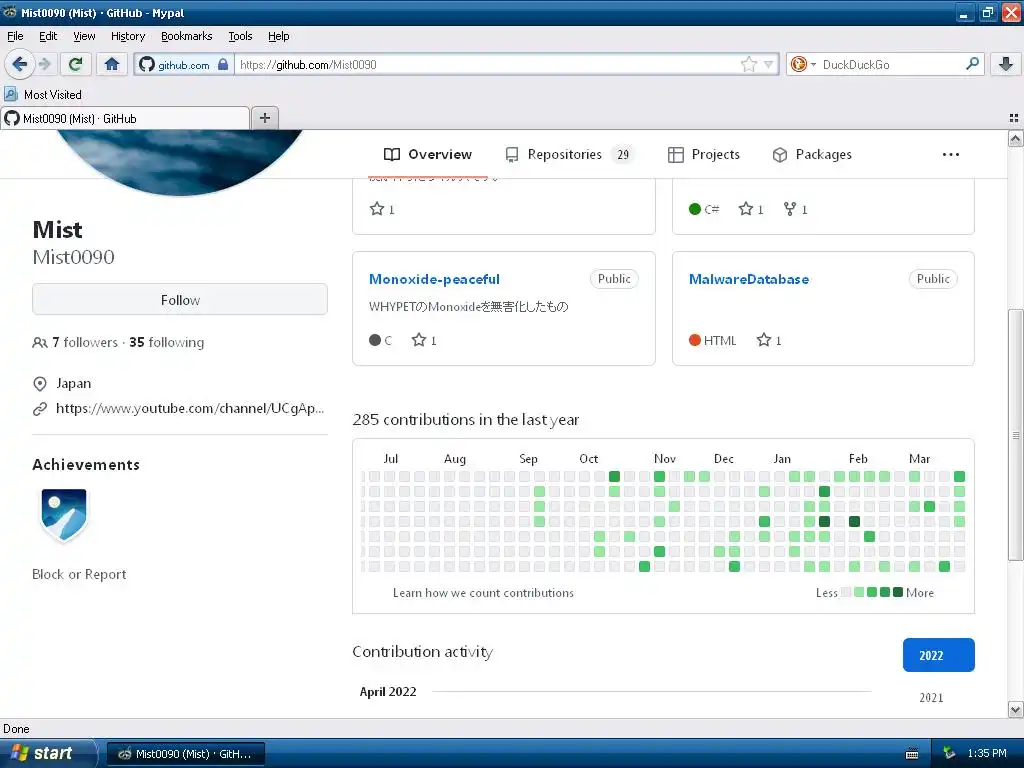Open the Bookmarks menu
Screen dimensions: 1024x768
click(x=186, y=36)
